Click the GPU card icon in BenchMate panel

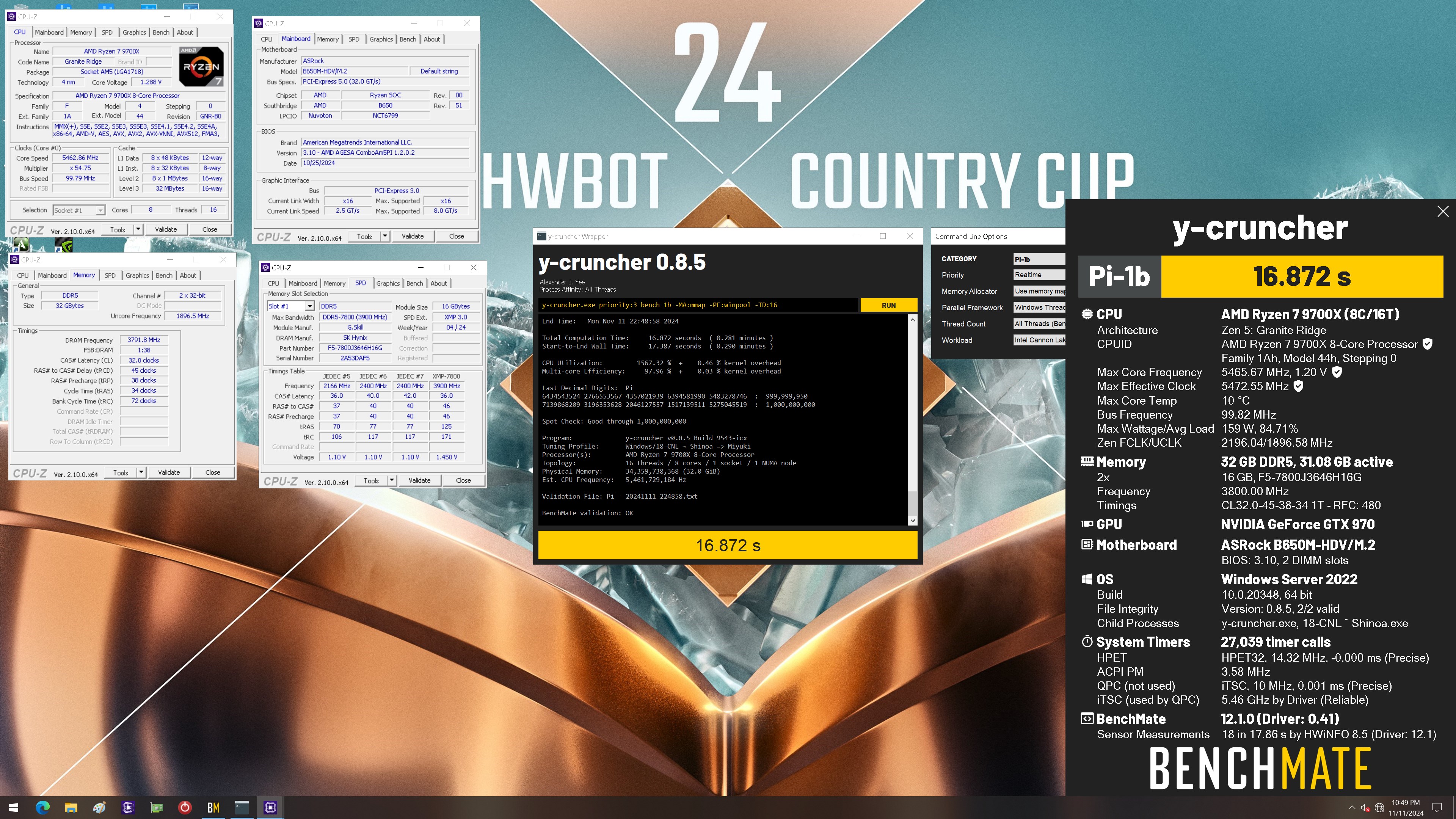1087,524
